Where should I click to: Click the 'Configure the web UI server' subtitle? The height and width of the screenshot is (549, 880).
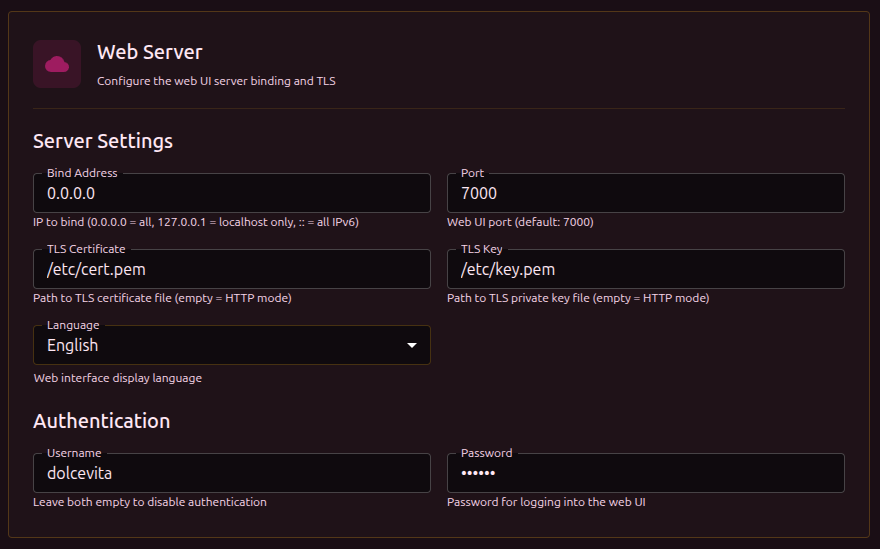[x=216, y=81]
